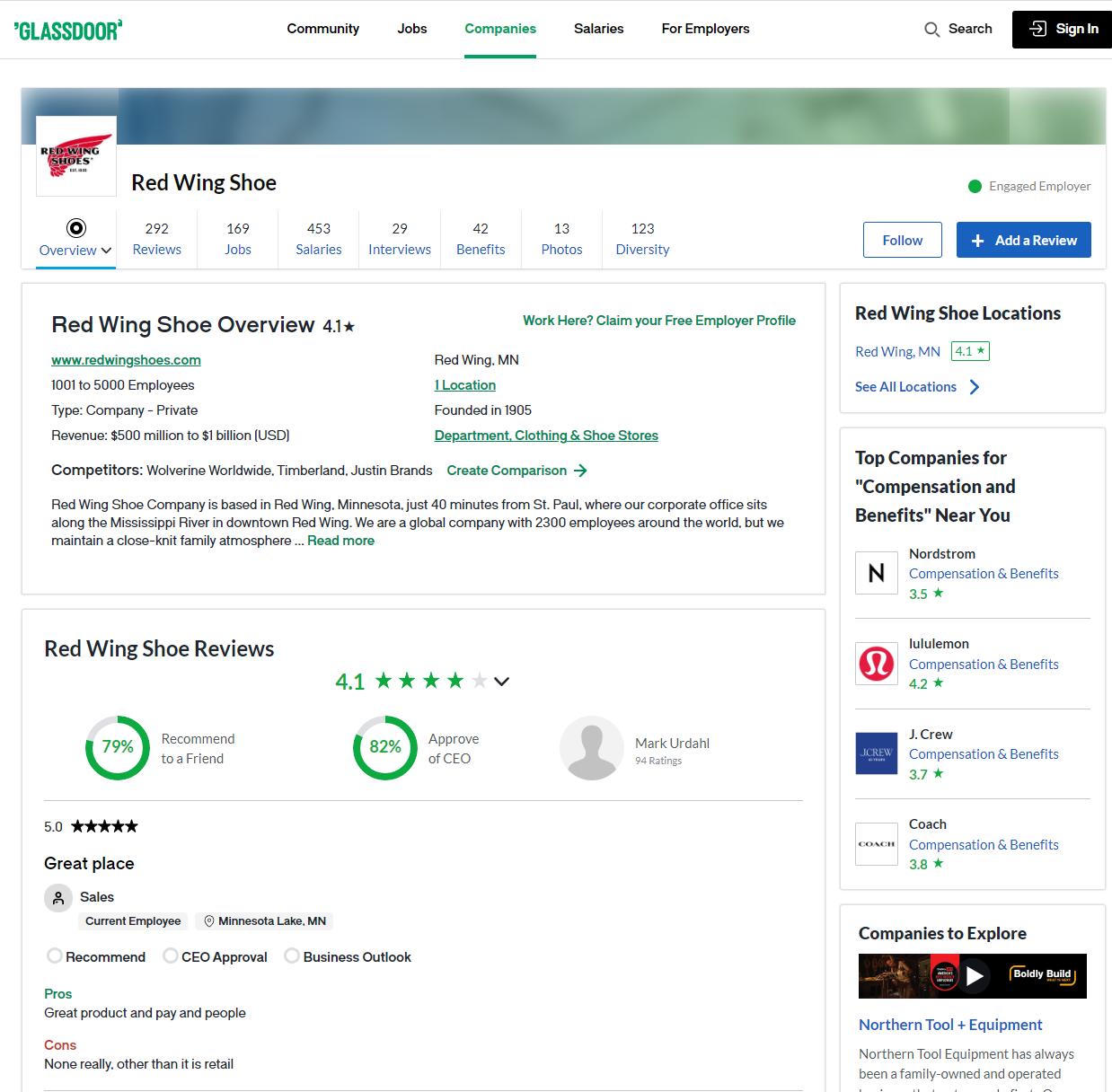Click the Add a Review button

[x=1024, y=240]
